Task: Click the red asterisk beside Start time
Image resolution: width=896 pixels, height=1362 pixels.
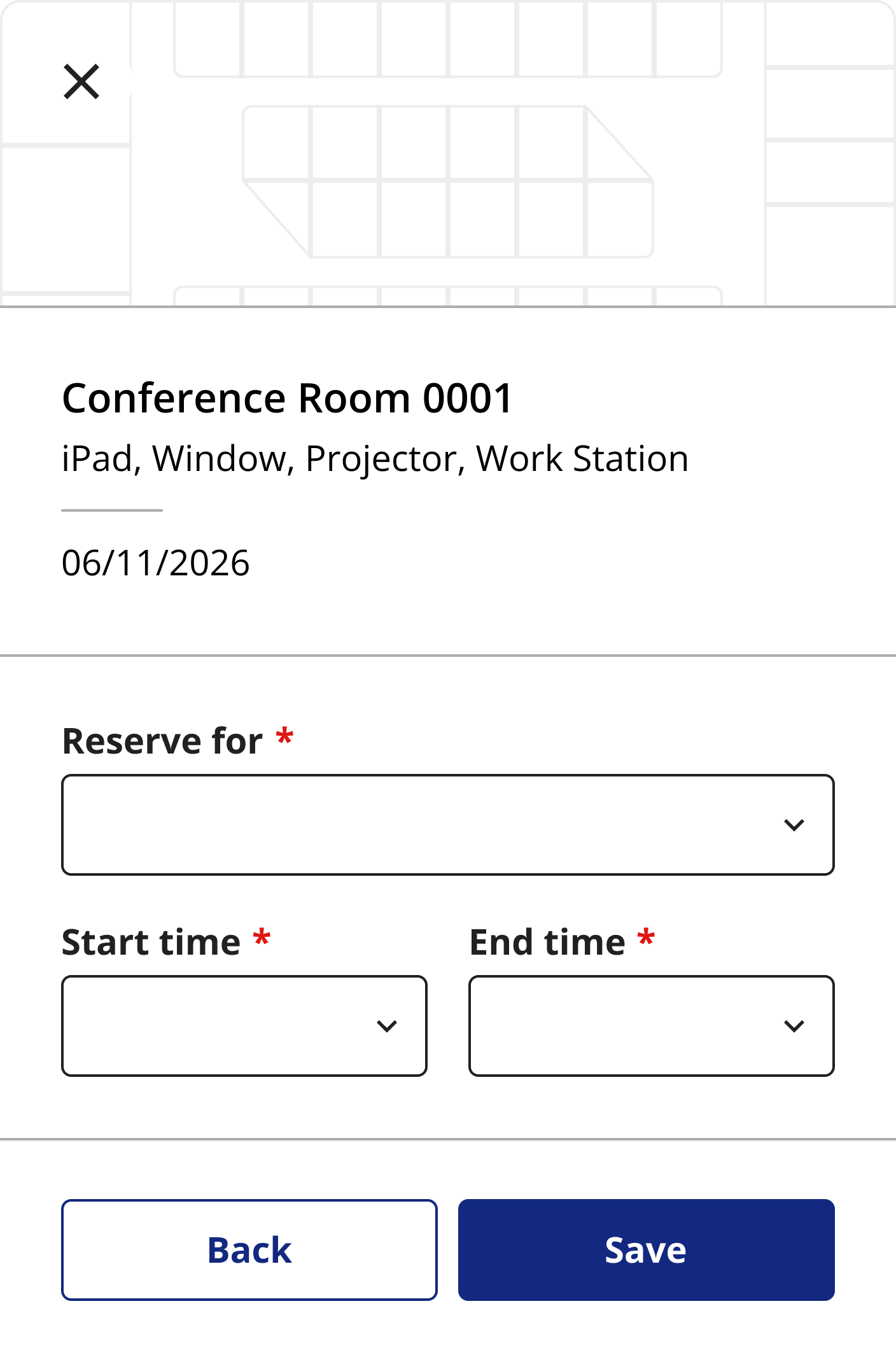Action: (262, 939)
